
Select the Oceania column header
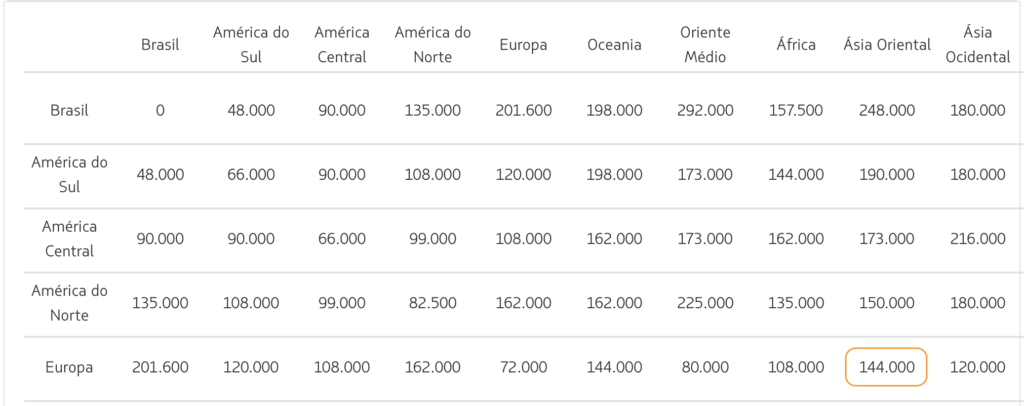point(615,44)
